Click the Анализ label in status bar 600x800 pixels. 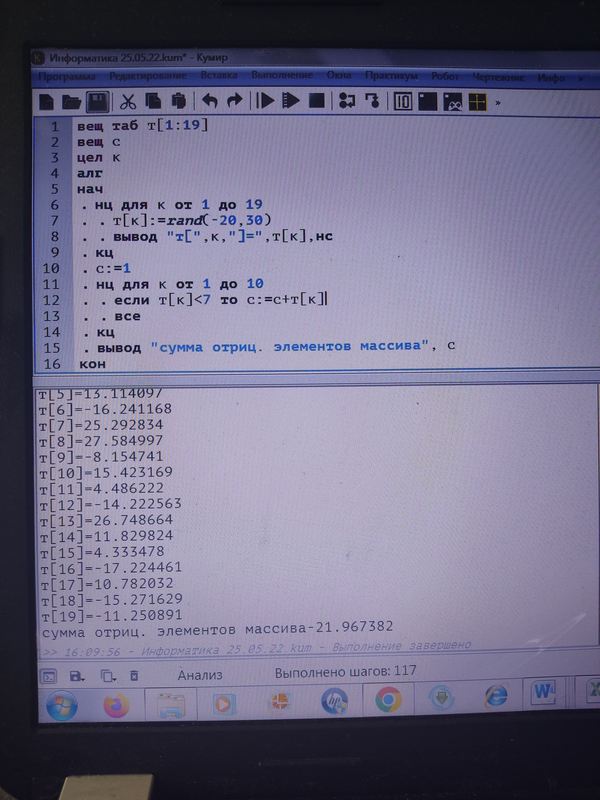coord(199,674)
